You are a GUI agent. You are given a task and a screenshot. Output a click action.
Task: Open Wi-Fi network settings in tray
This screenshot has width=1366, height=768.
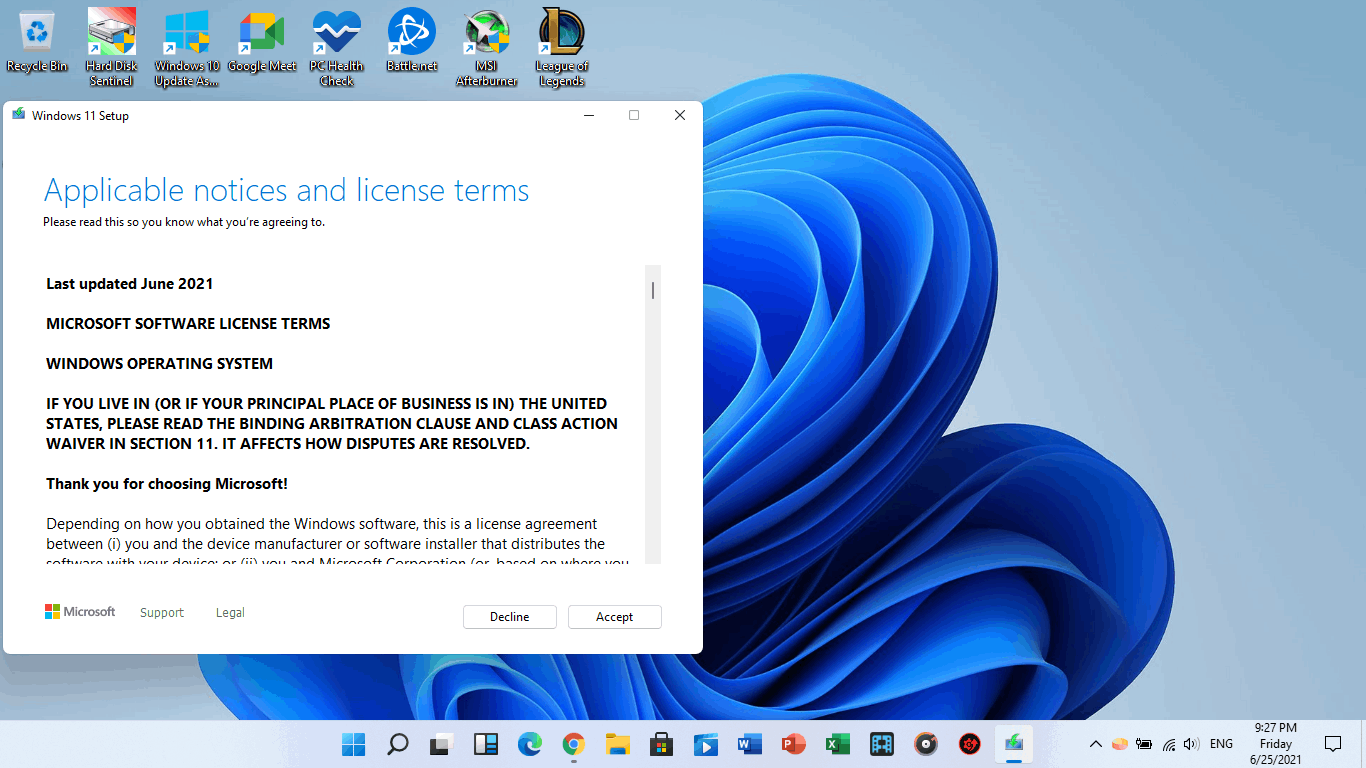point(1168,744)
